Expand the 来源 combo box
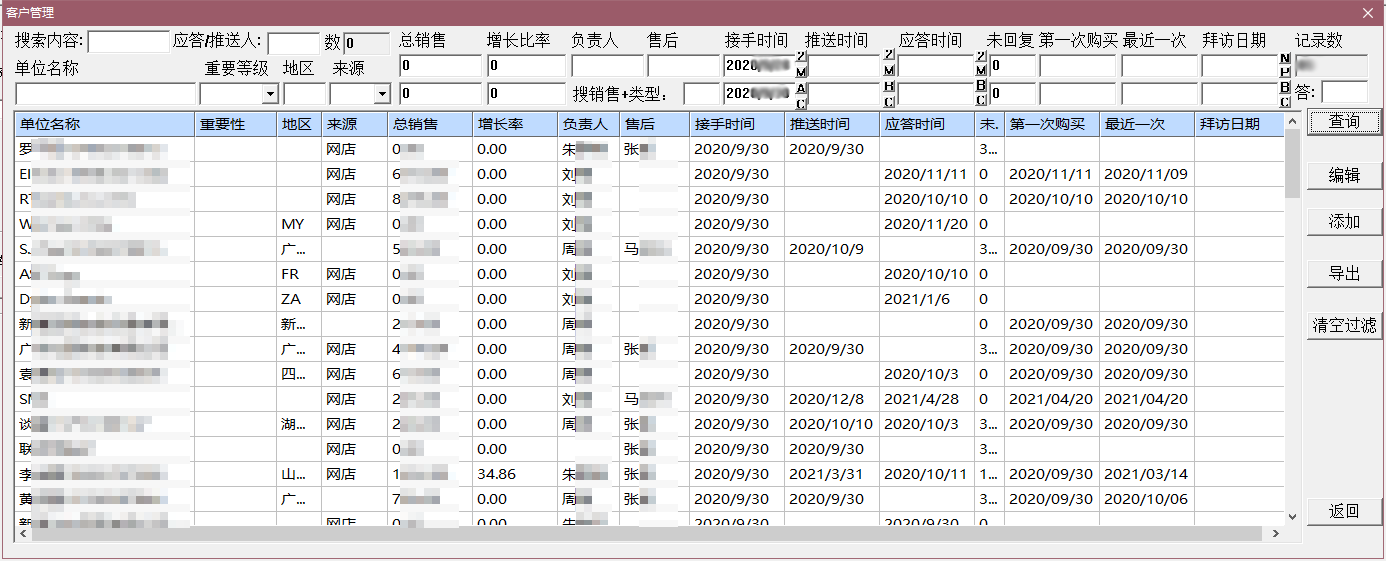The image size is (1386, 561). (381, 94)
